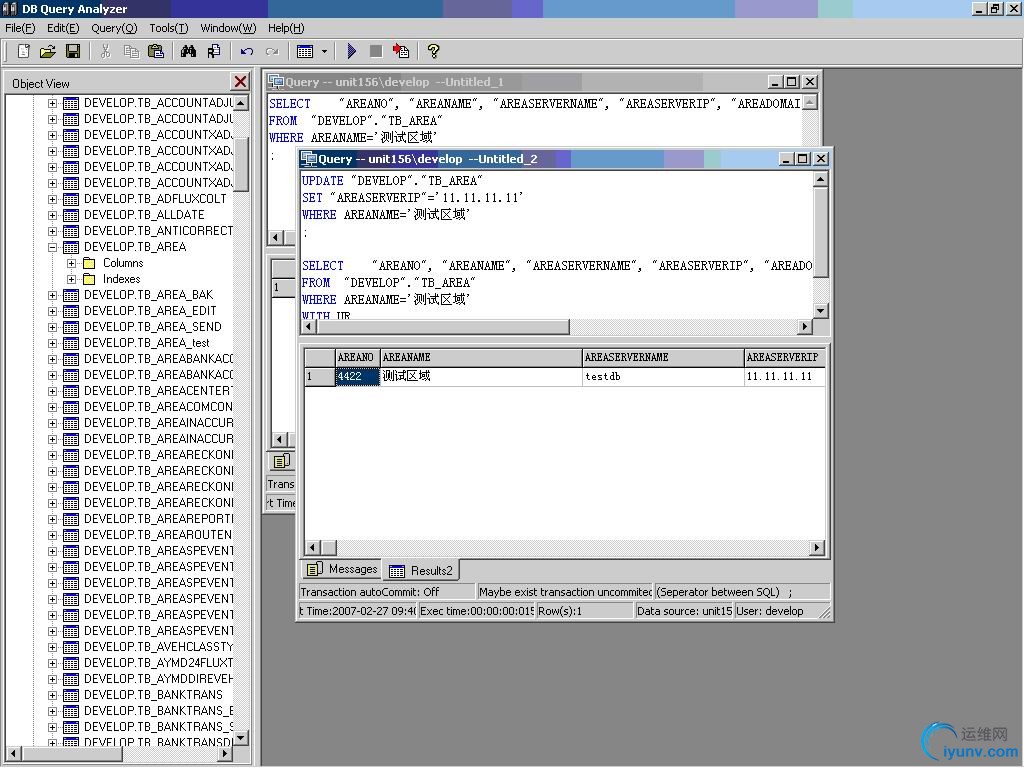Open the Window menu
This screenshot has height=768, width=1024.
[228, 28]
